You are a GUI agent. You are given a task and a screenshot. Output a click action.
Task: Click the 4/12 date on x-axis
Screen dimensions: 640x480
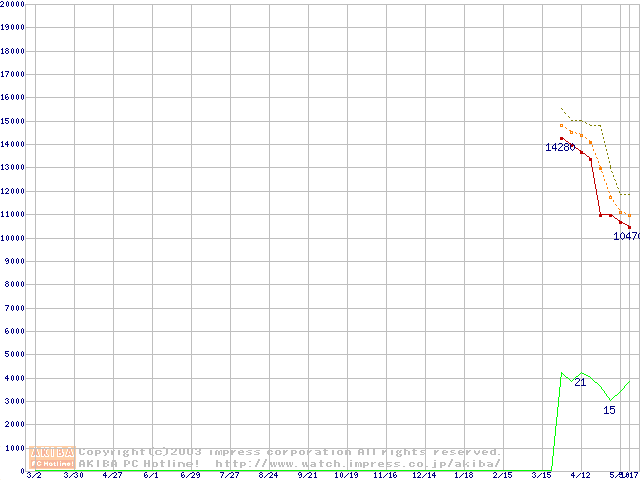580,476
